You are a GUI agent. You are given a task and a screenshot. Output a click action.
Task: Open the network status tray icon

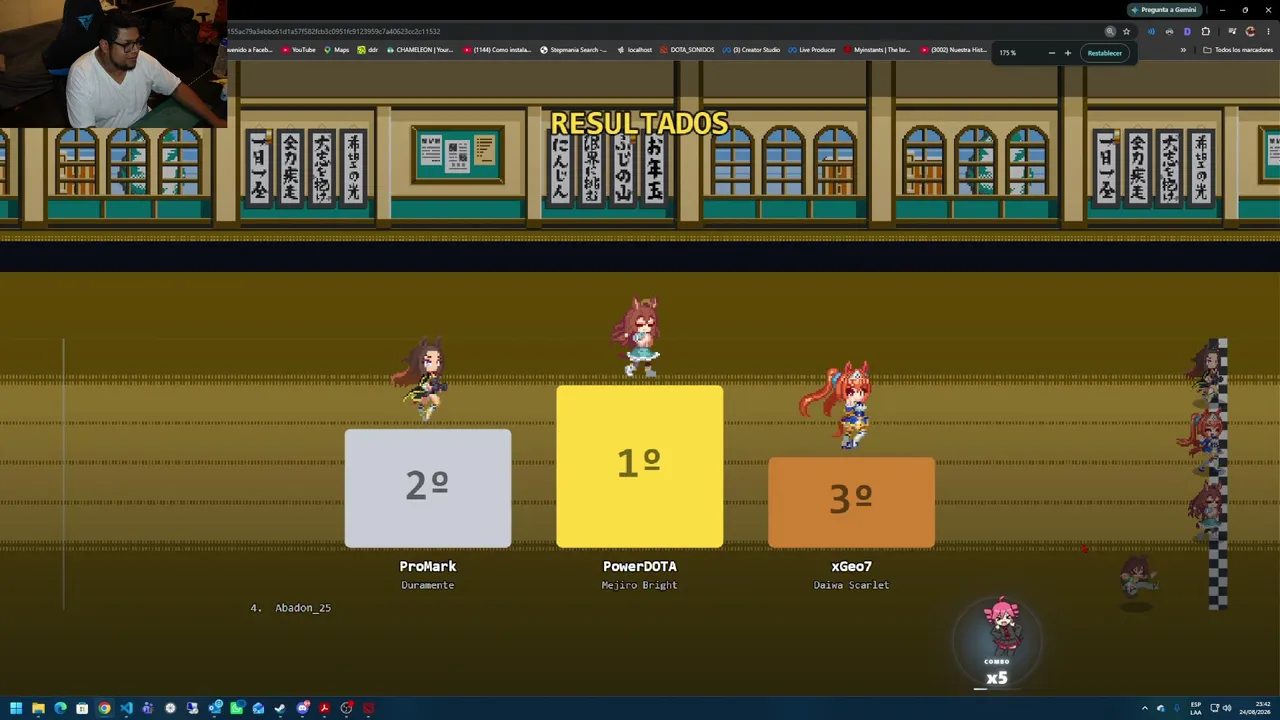click(x=1214, y=709)
